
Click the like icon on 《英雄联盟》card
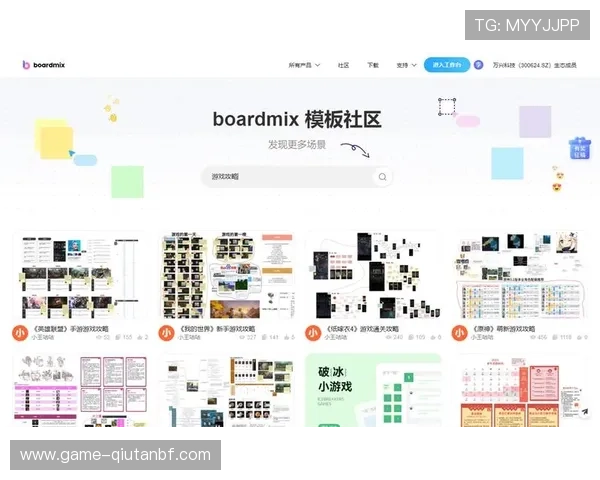[x=140, y=337]
